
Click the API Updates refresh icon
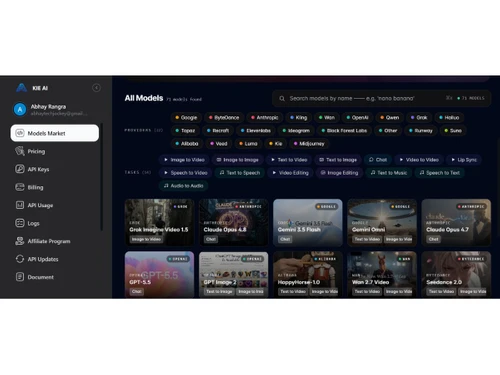(x=20, y=259)
